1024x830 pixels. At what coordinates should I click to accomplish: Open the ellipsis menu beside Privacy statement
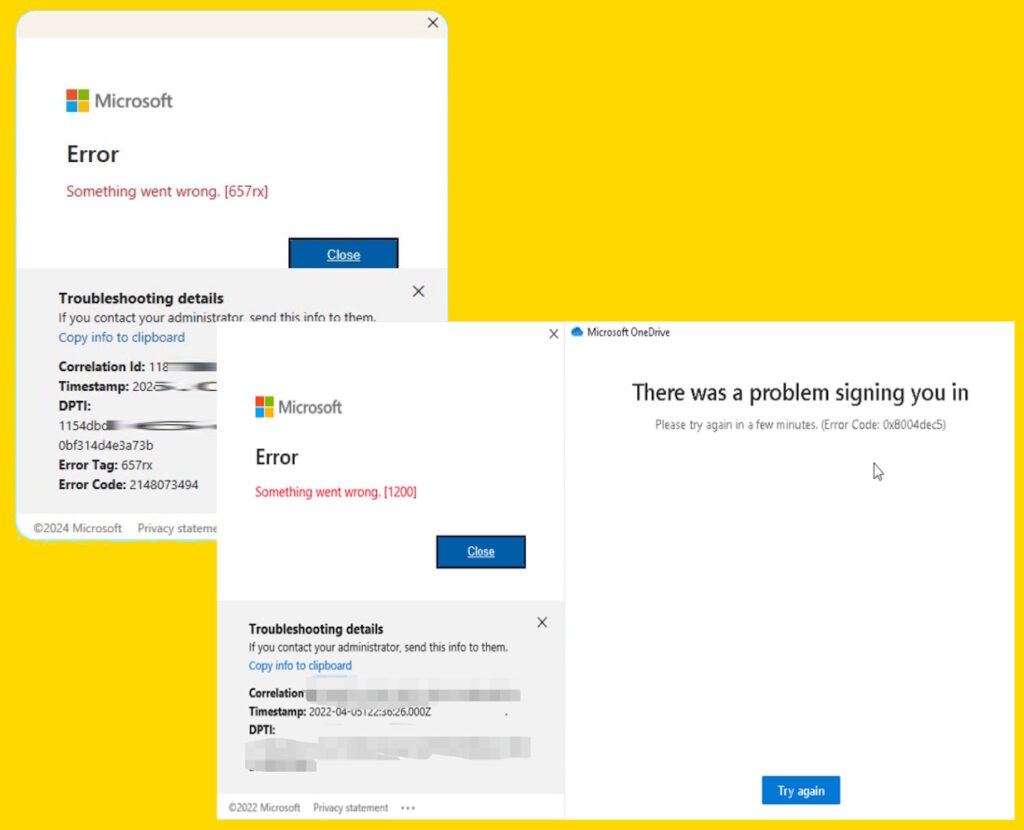point(407,807)
